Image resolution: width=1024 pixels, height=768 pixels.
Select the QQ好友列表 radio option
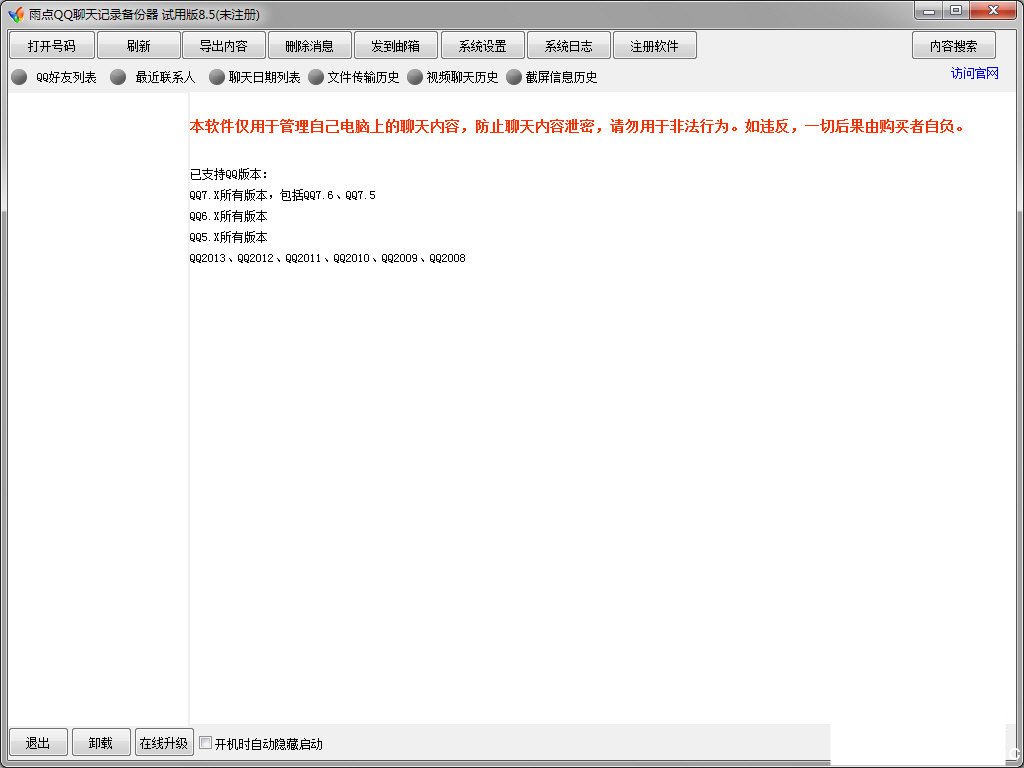point(19,77)
